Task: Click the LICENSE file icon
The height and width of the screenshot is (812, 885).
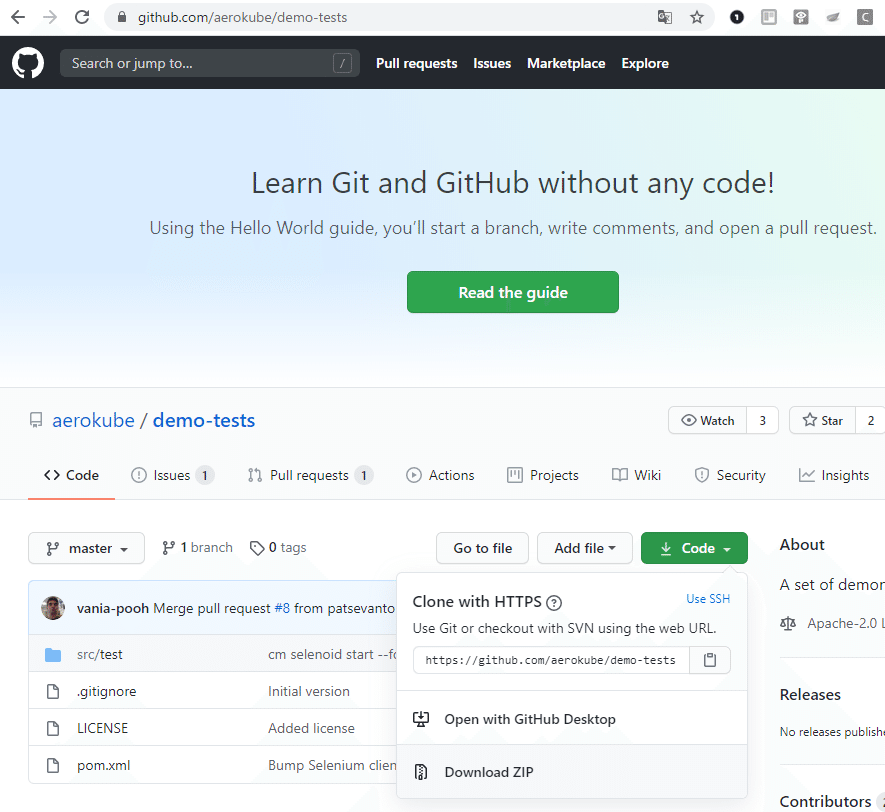Action: tap(53, 728)
